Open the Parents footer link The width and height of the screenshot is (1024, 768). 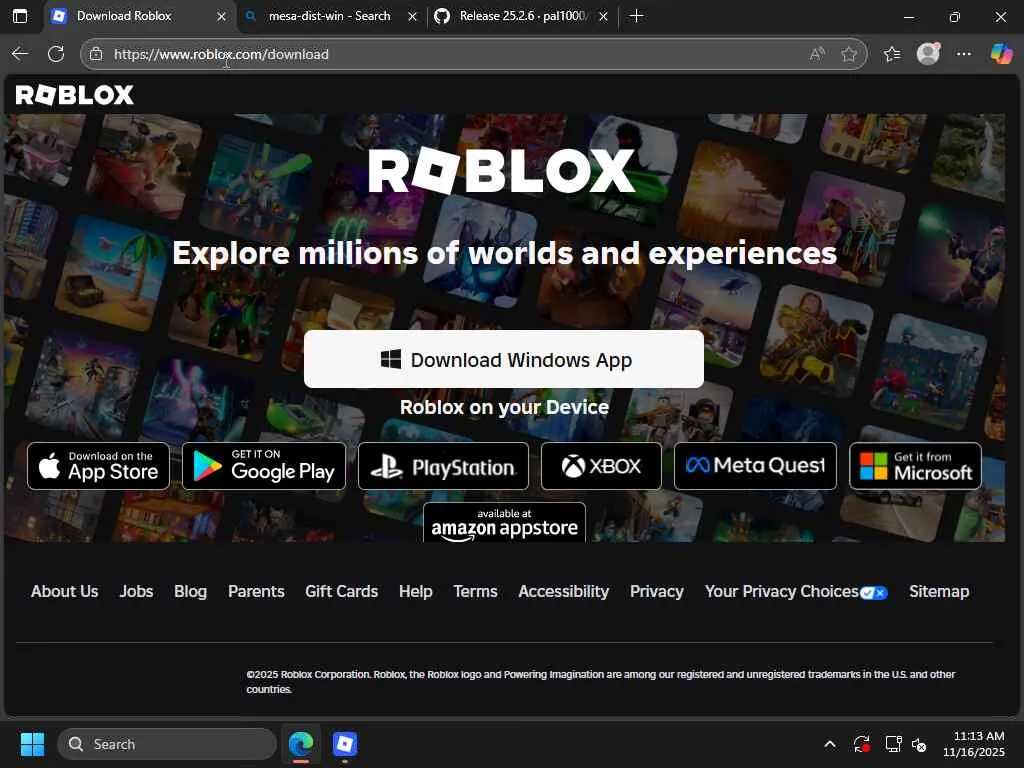[x=257, y=592]
